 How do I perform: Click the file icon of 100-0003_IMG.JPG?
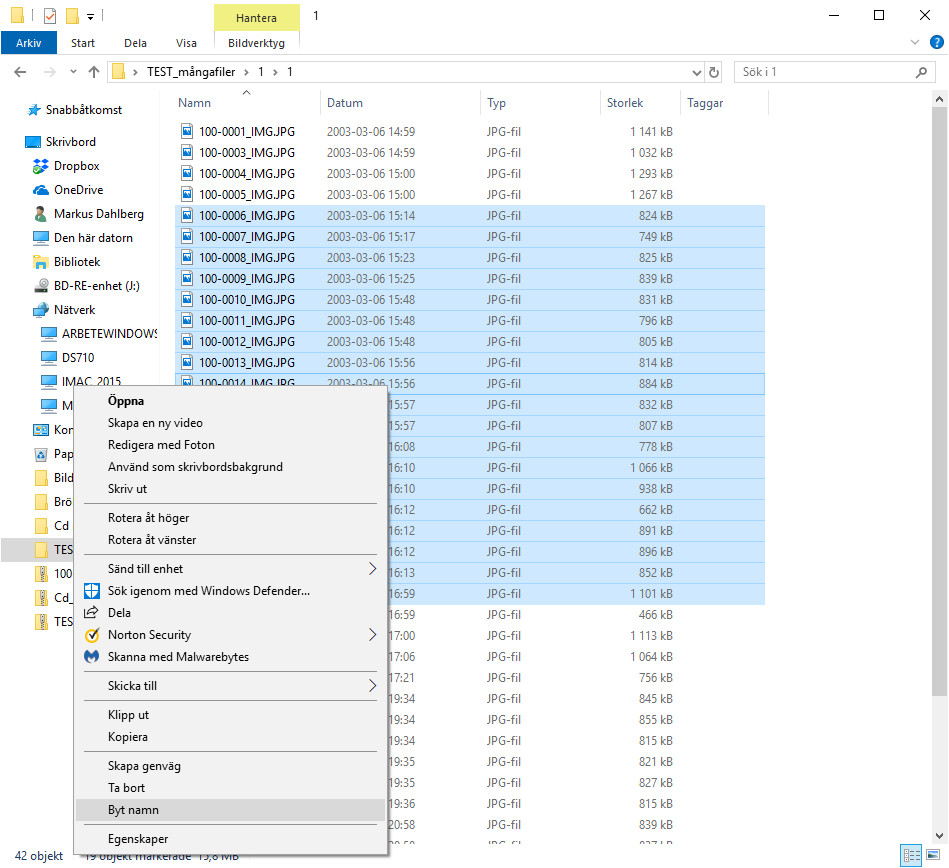click(186, 153)
